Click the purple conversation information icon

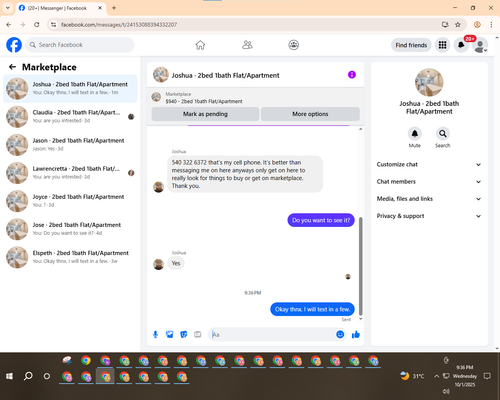point(352,75)
